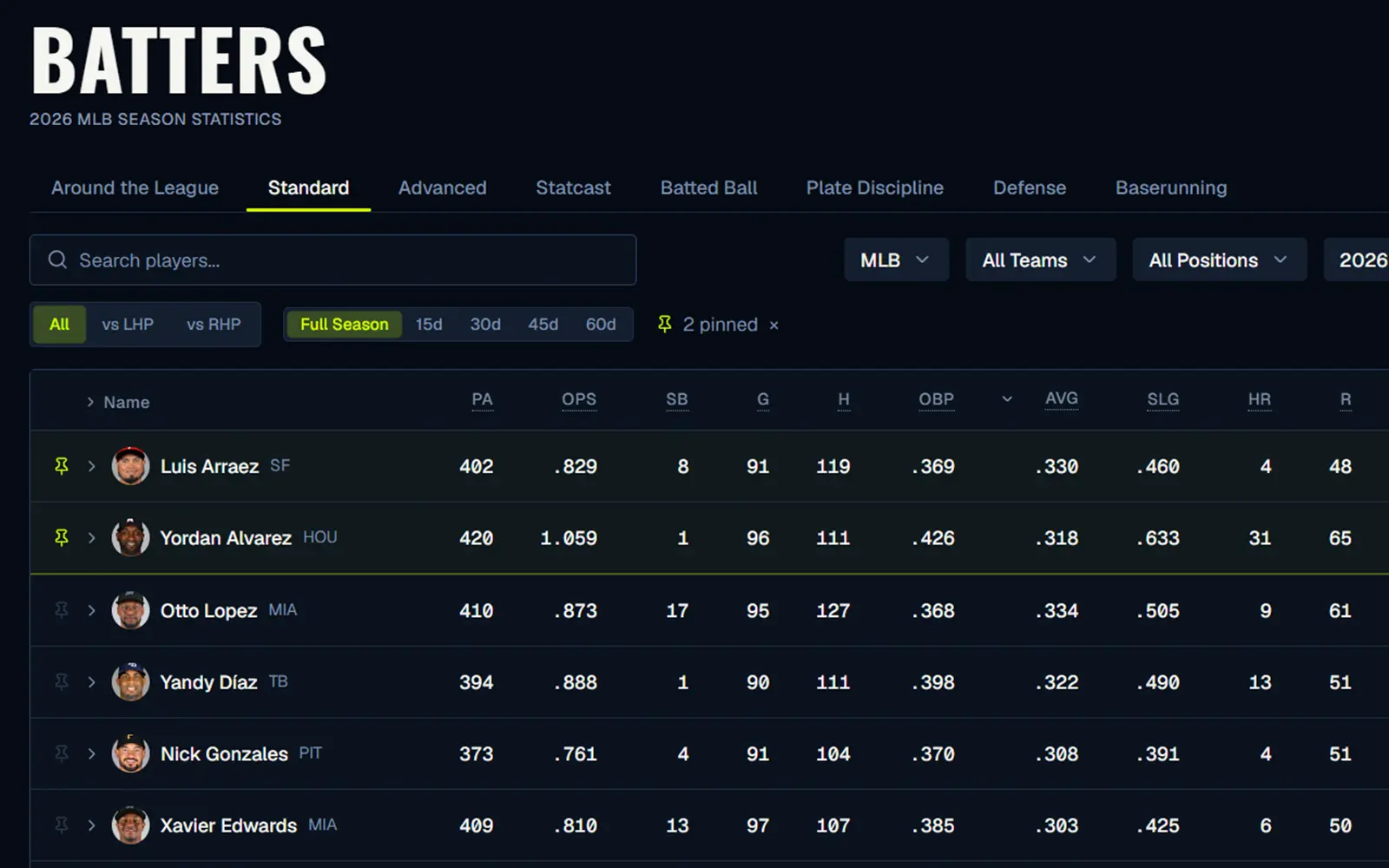Expand Yordan Alvarez row details

pyautogui.click(x=91, y=538)
